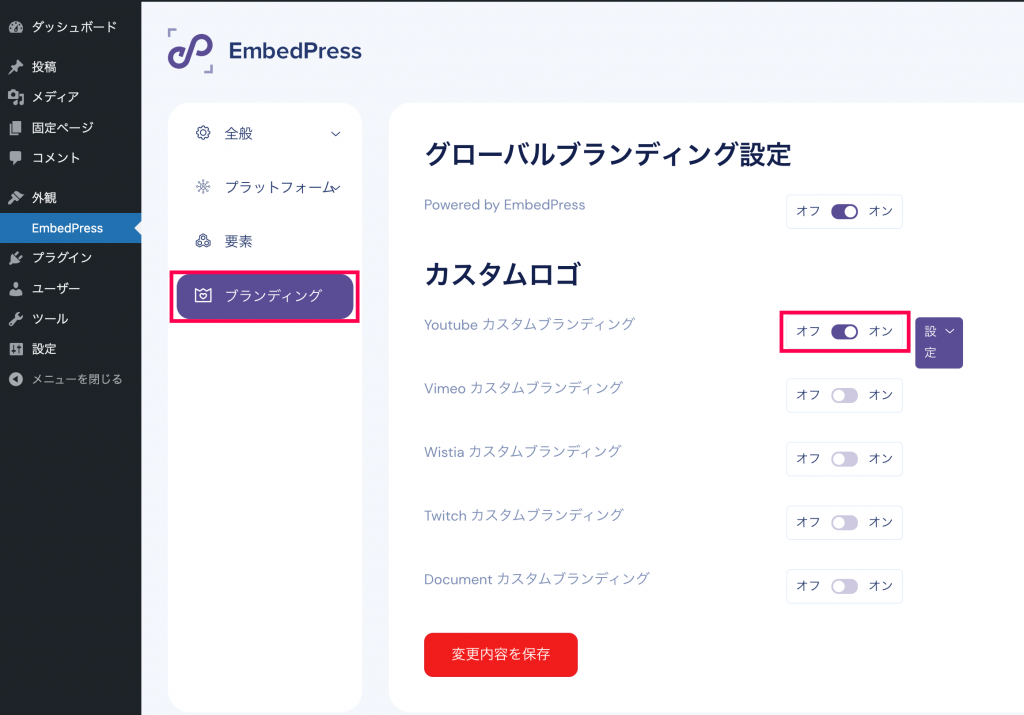The image size is (1024, 715).
Task: Click the 要素 elements icon
Action: (x=203, y=241)
